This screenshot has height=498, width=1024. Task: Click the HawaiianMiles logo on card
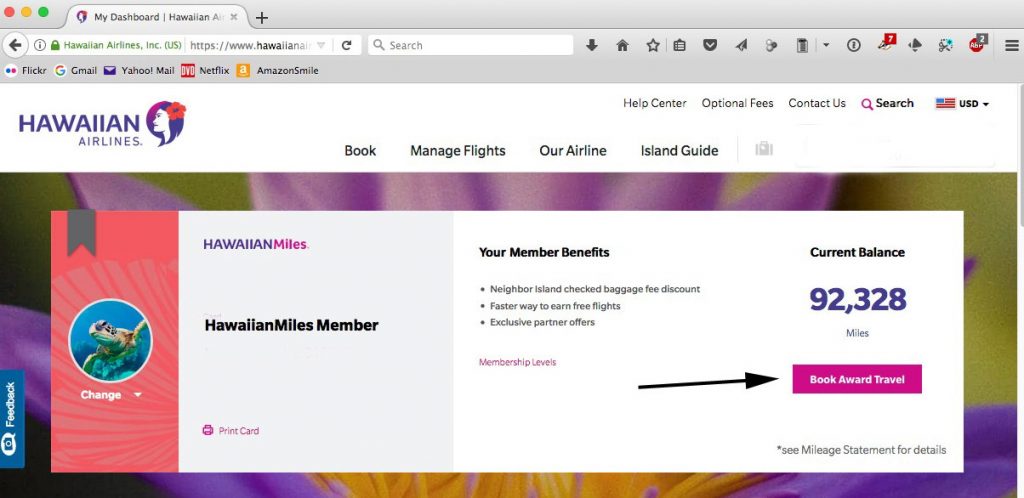point(256,245)
